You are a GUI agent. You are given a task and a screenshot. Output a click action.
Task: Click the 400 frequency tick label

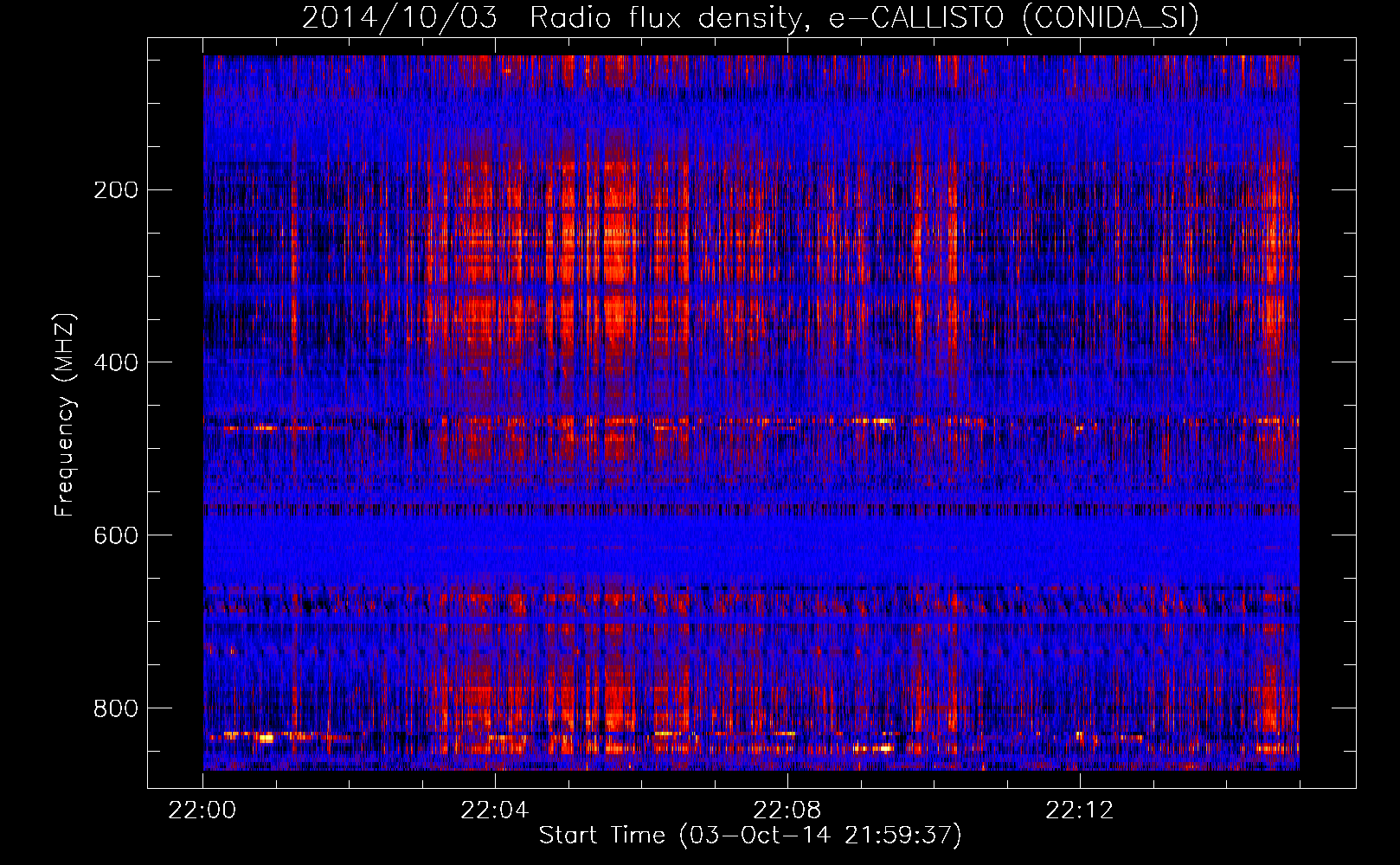pos(115,362)
